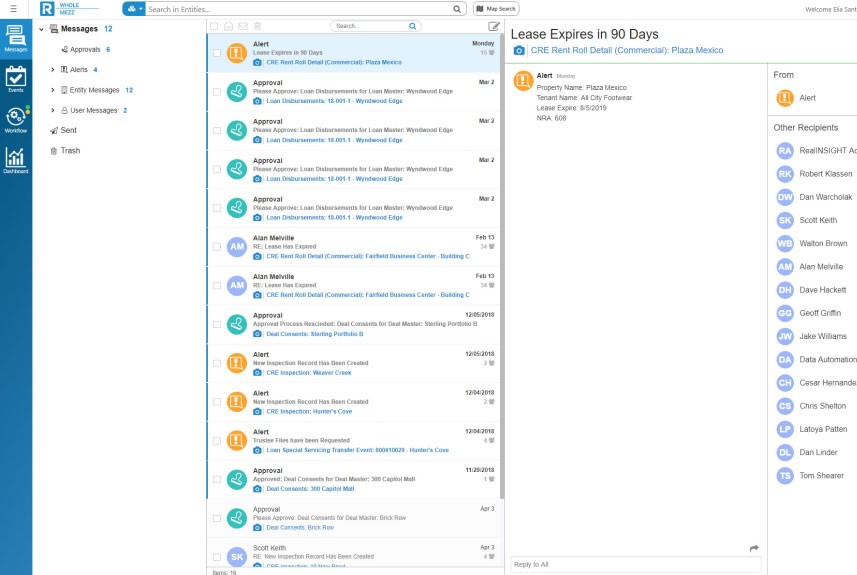The image size is (857, 575).
Task: Collapse the Messages tree node
Action: pyautogui.click(x=42, y=29)
